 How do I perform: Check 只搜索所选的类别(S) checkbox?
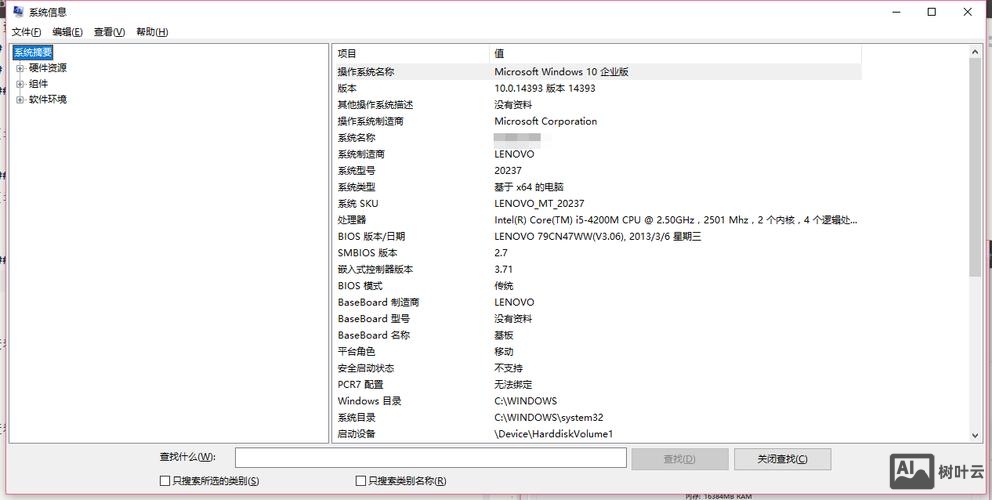pyautogui.click(x=165, y=481)
